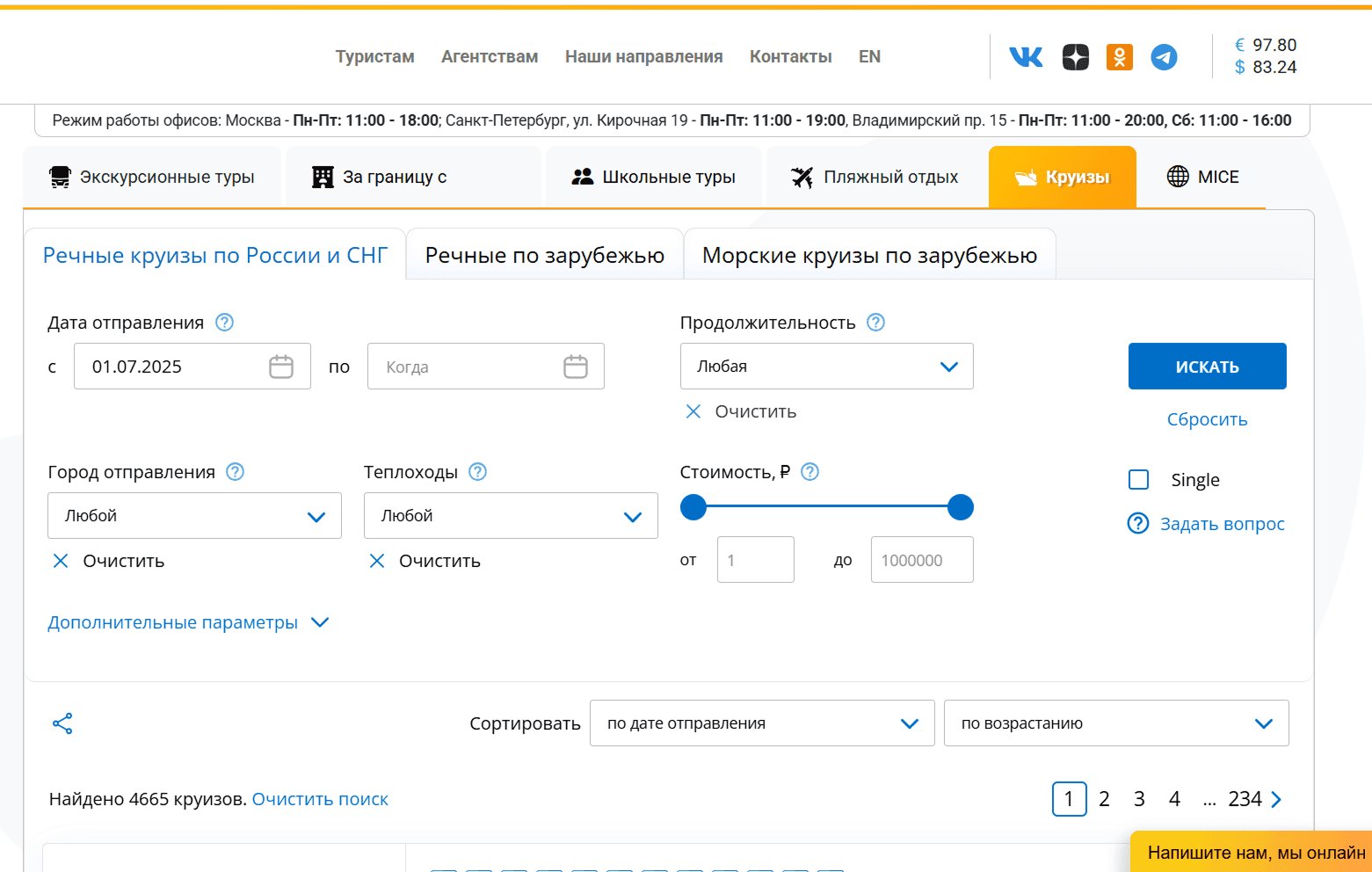Viewport: 1372px width, 872px height.
Task: Click the minimum price от input
Action: 756,560
